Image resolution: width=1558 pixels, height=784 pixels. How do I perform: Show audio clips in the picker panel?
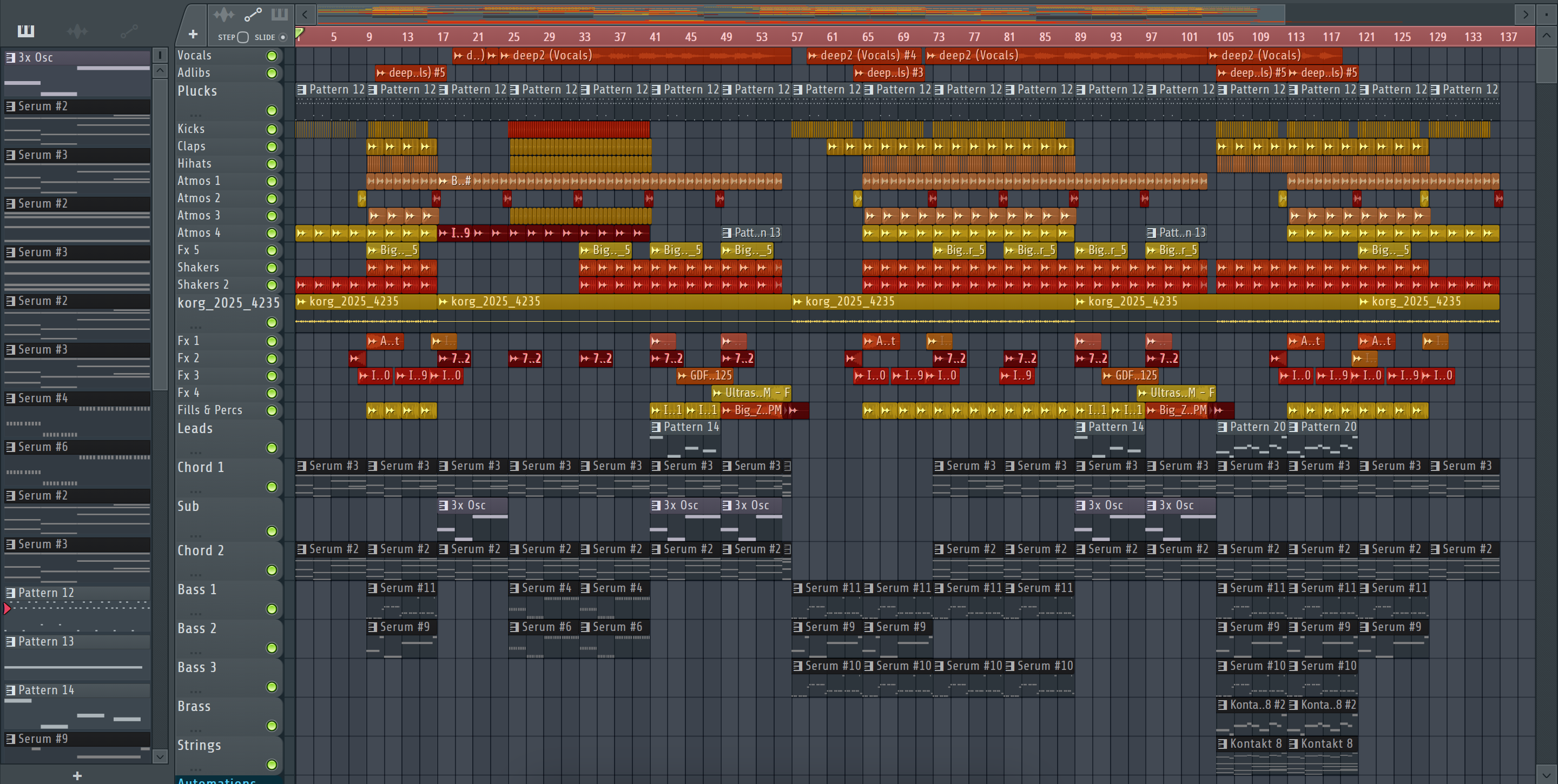click(77, 31)
